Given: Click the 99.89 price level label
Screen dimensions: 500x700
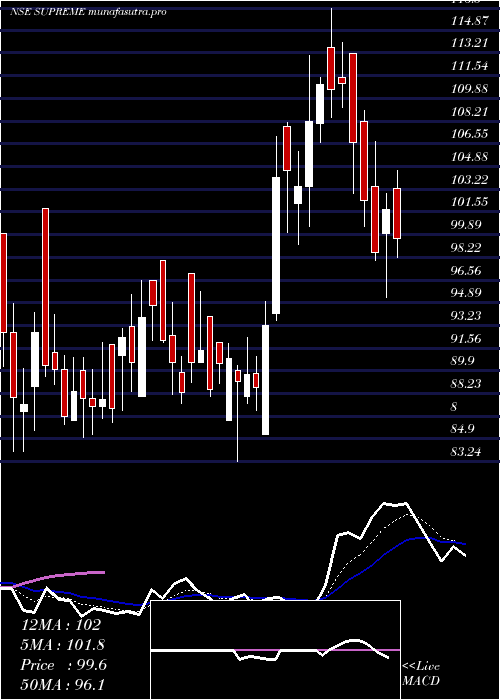Looking at the screenshot, I should click(469, 225).
